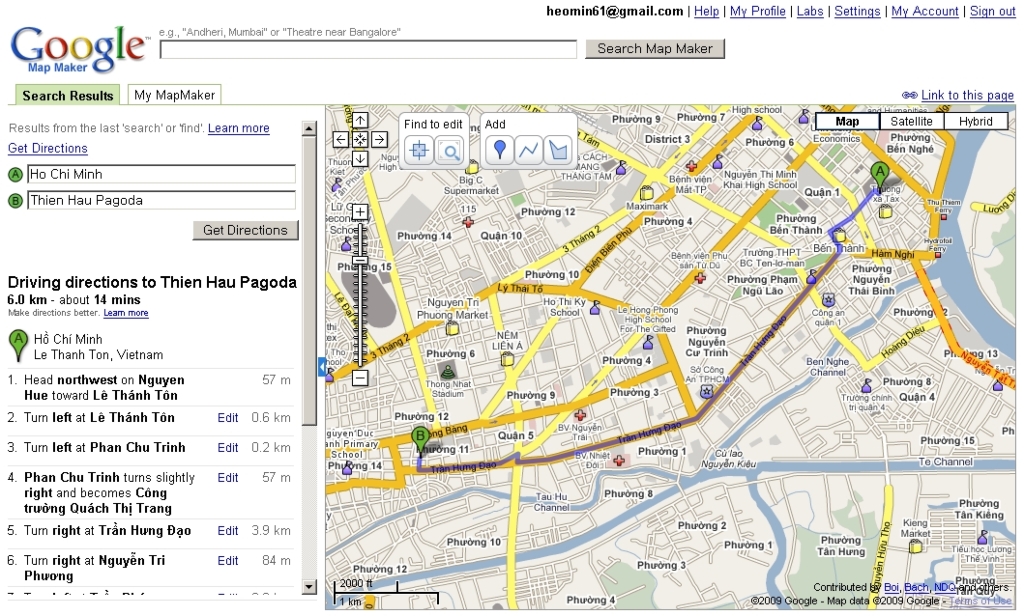This screenshot has height=616, width=1024.
Task: Switch to Satellite view
Action: 911,122
